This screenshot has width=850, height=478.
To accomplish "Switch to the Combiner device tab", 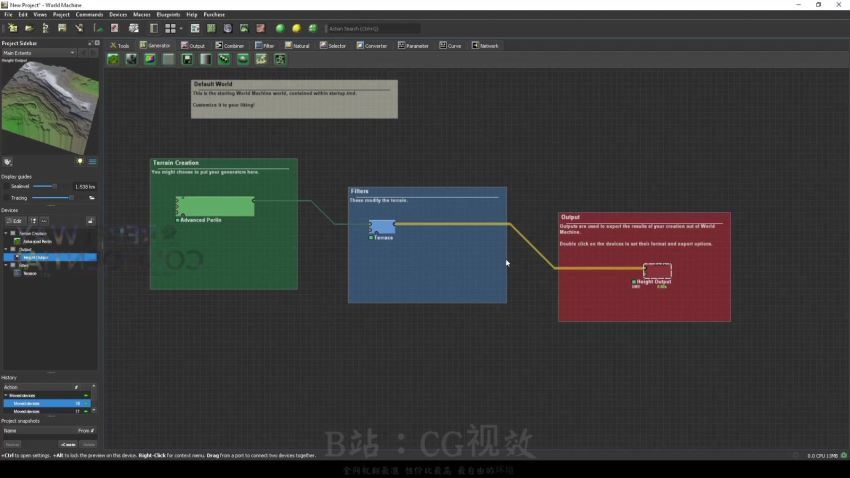I will tap(230, 46).
